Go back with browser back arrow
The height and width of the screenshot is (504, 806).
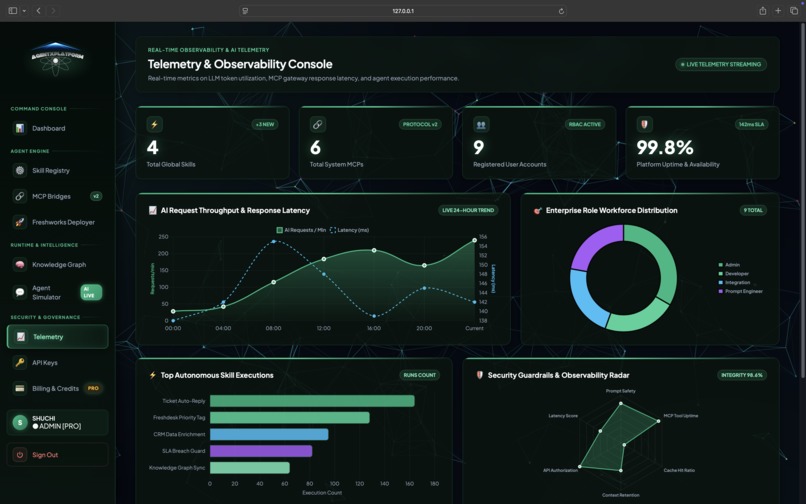[38, 10]
